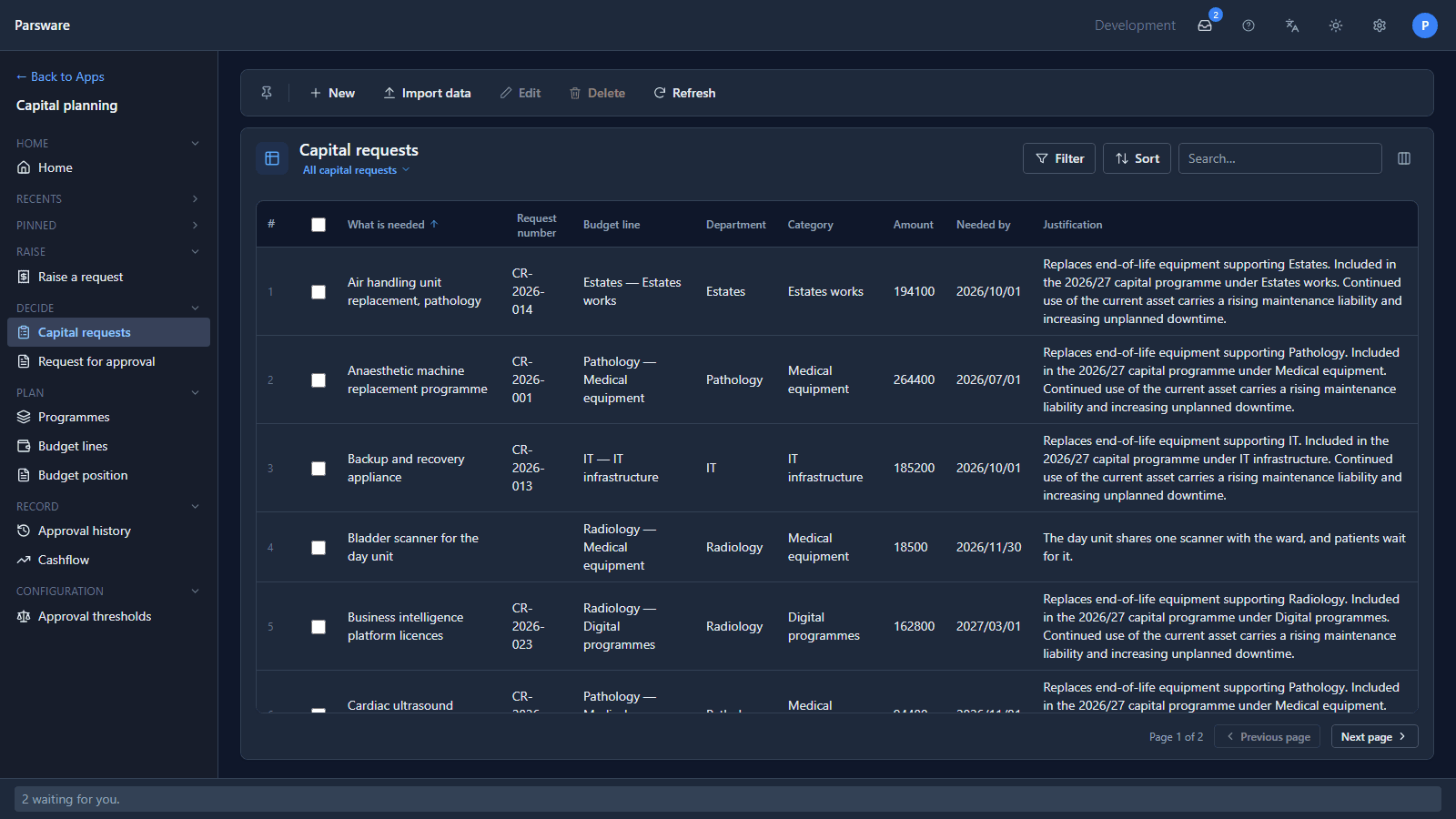Open Raise a request in sidebar
The height and width of the screenshot is (819, 1456).
[x=108, y=277]
